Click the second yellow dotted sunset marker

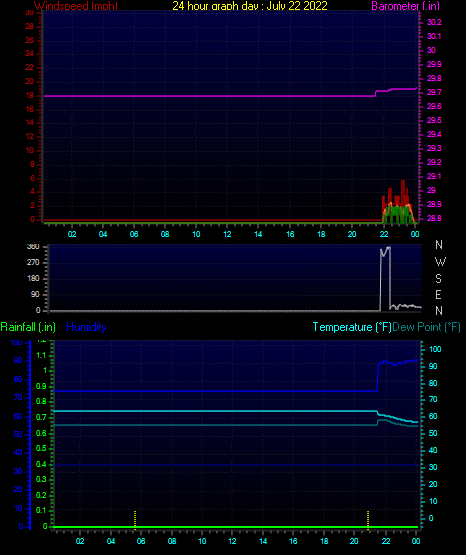[x=368, y=520]
